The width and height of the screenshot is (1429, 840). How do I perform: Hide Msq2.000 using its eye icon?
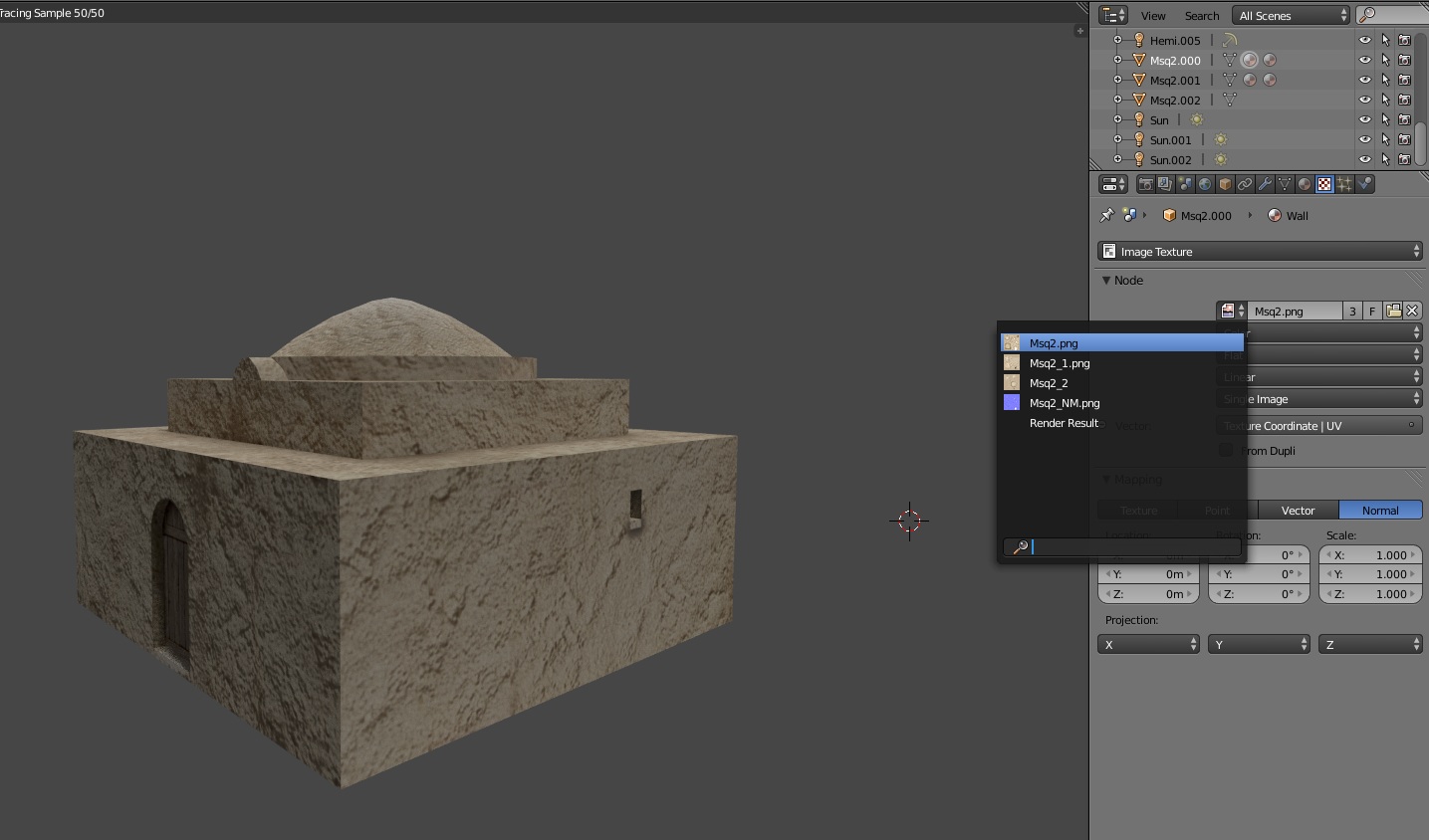pos(1365,60)
